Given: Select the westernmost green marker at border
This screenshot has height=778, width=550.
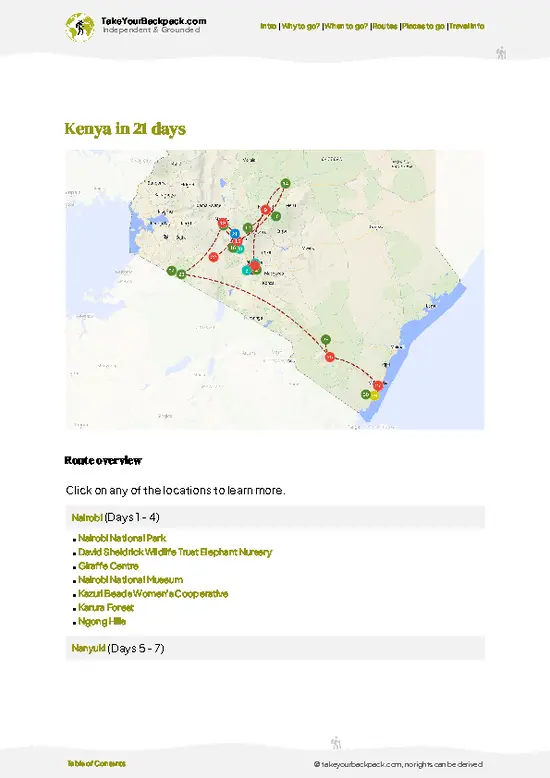Looking at the screenshot, I should [171, 271].
